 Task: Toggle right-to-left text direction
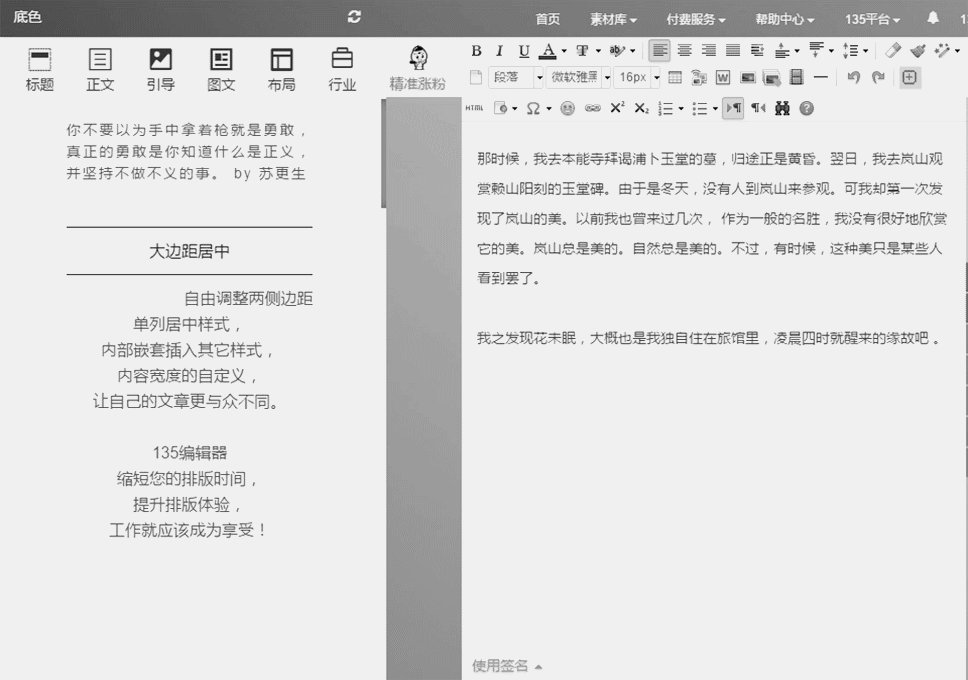758,108
